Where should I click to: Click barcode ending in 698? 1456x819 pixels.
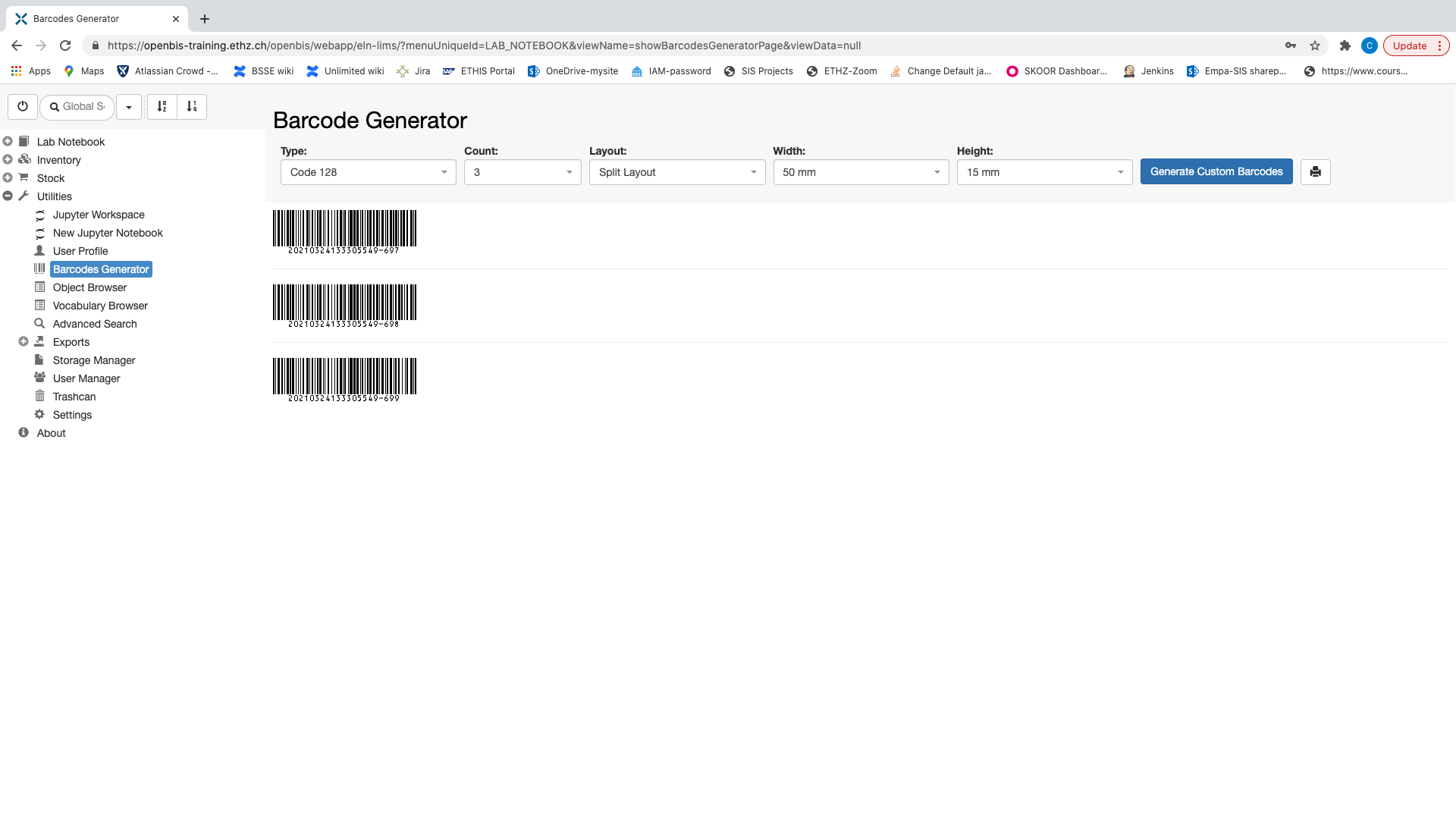click(344, 306)
